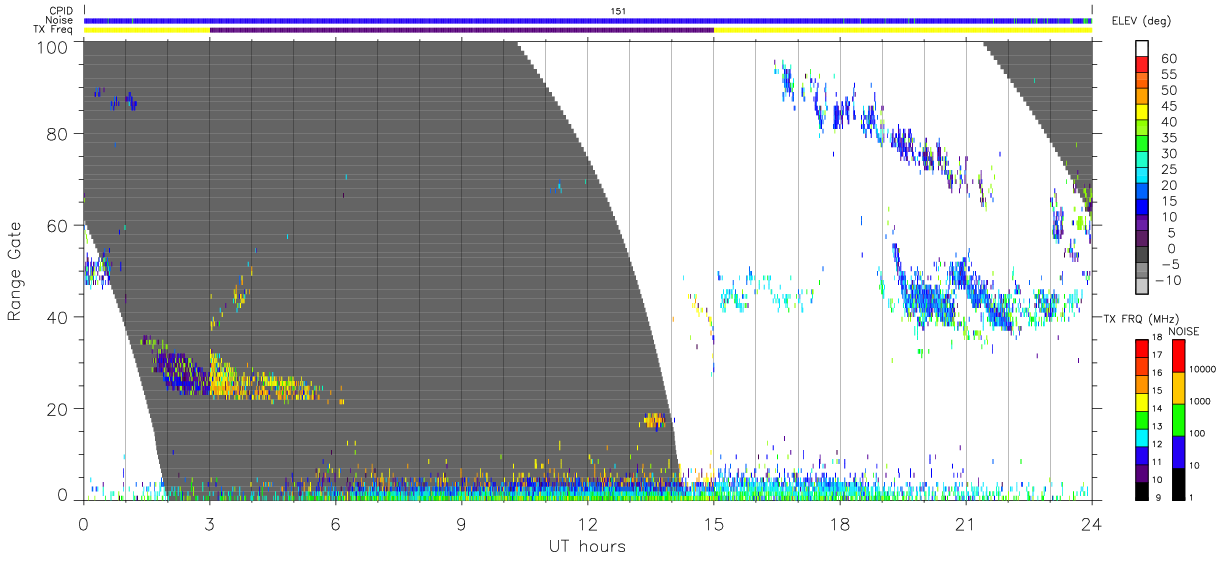Screen dimensions: 1228x567
Task: Click the small orange echo patch near 13.5 UT
Action: (x=654, y=420)
